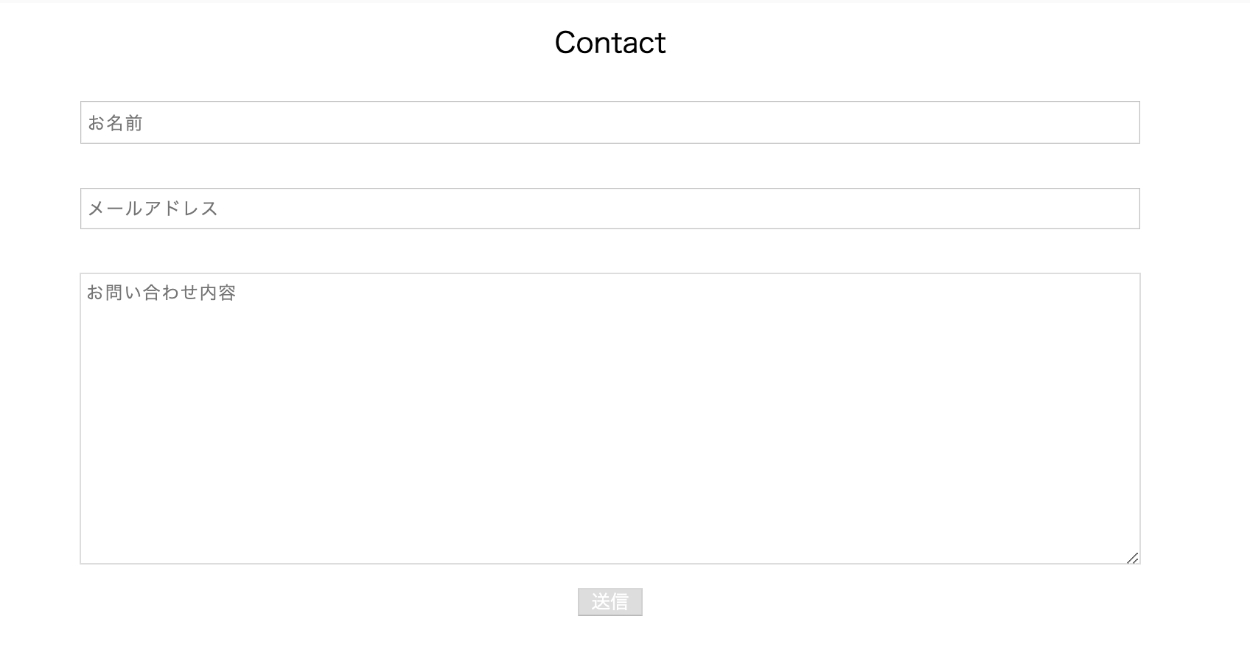Click the resize grip on message box
Viewport: 1250px width, 650px height.
[x=1132, y=557]
